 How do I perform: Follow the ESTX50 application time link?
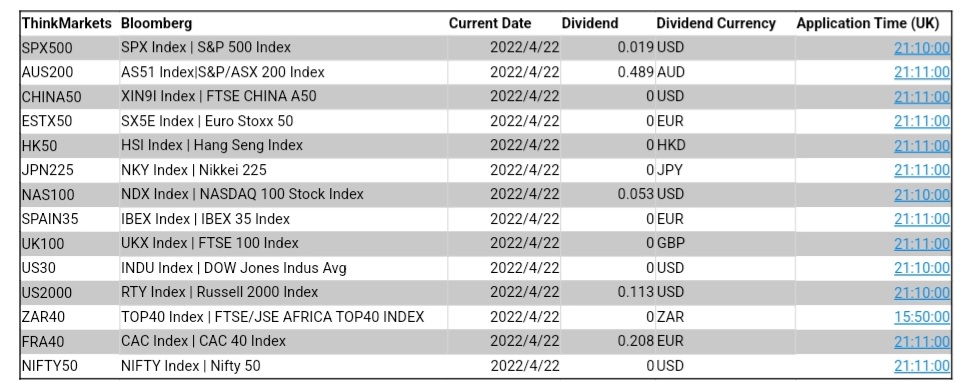(921, 121)
